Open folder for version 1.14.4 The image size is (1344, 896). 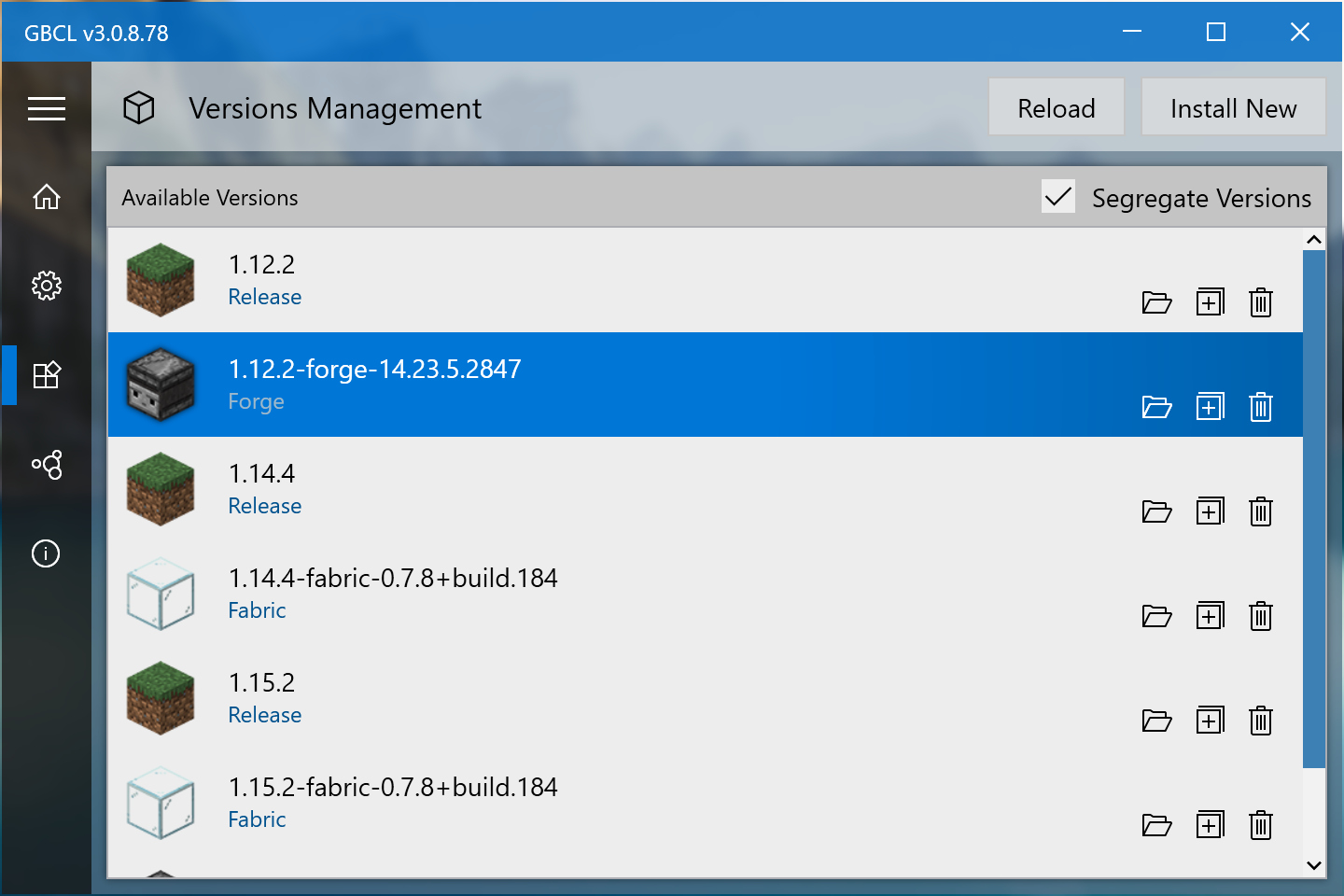1157,511
